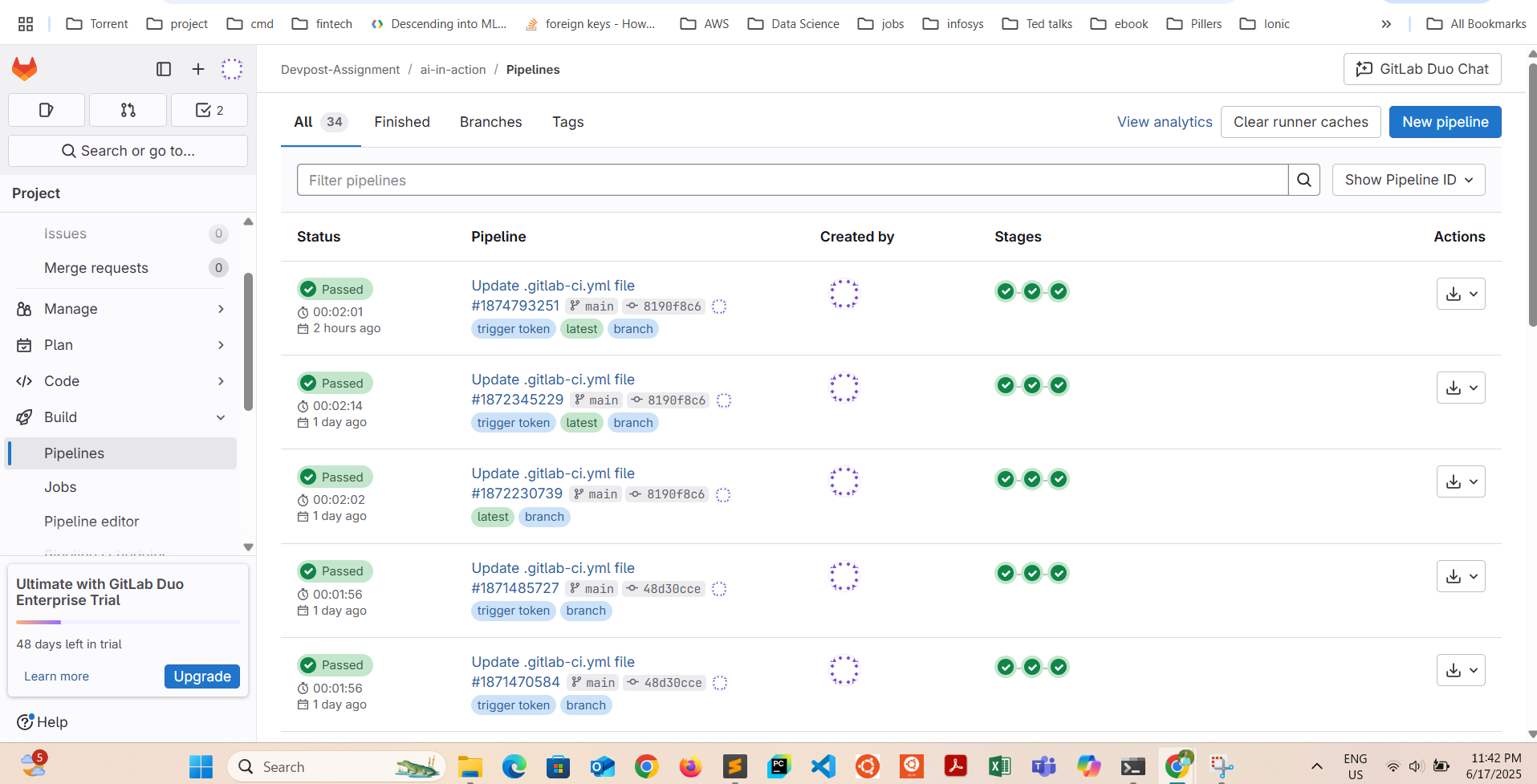
Task: View first stage of pipeline #1874793251
Action: tap(1006, 291)
